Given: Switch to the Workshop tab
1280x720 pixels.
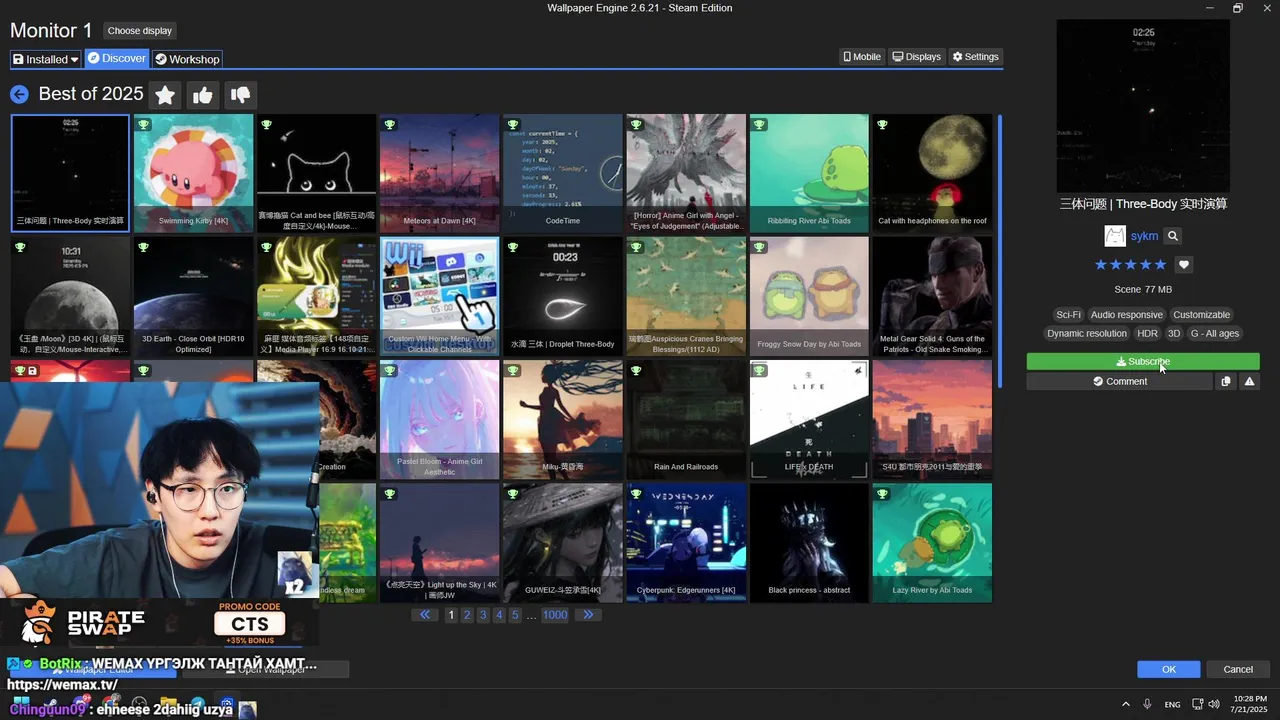Looking at the screenshot, I should [x=187, y=59].
